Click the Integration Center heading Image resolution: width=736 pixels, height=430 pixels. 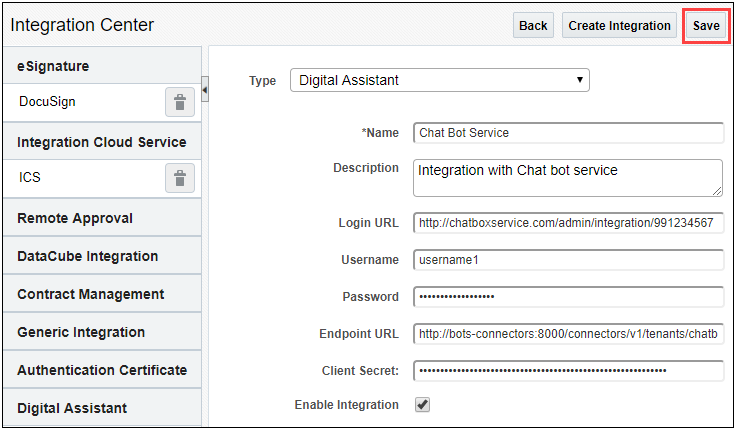[82, 25]
